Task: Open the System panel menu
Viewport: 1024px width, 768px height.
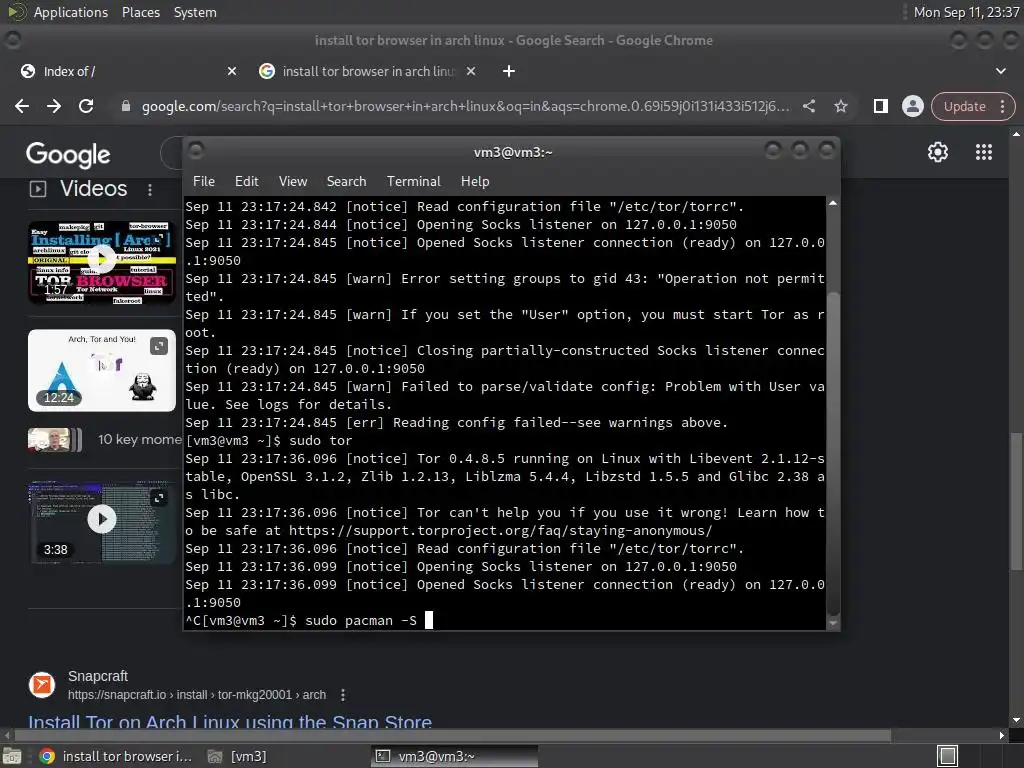Action: [195, 12]
